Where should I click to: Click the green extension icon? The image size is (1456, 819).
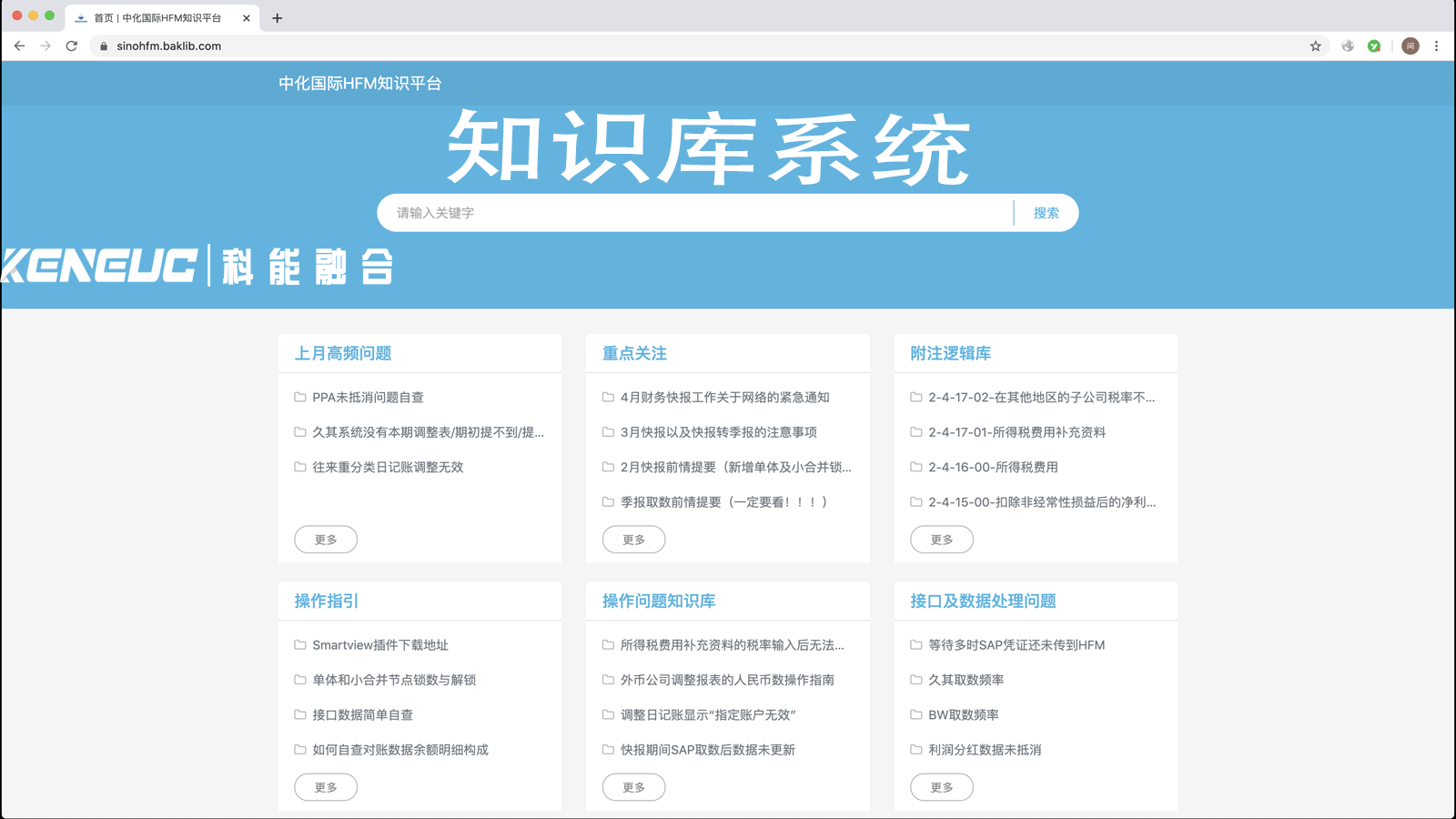1374,45
